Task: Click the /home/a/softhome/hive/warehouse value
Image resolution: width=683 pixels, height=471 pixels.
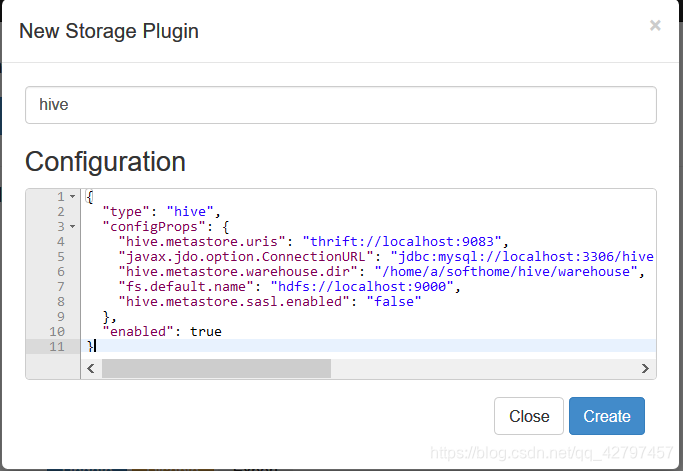Action: tap(506, 272)
